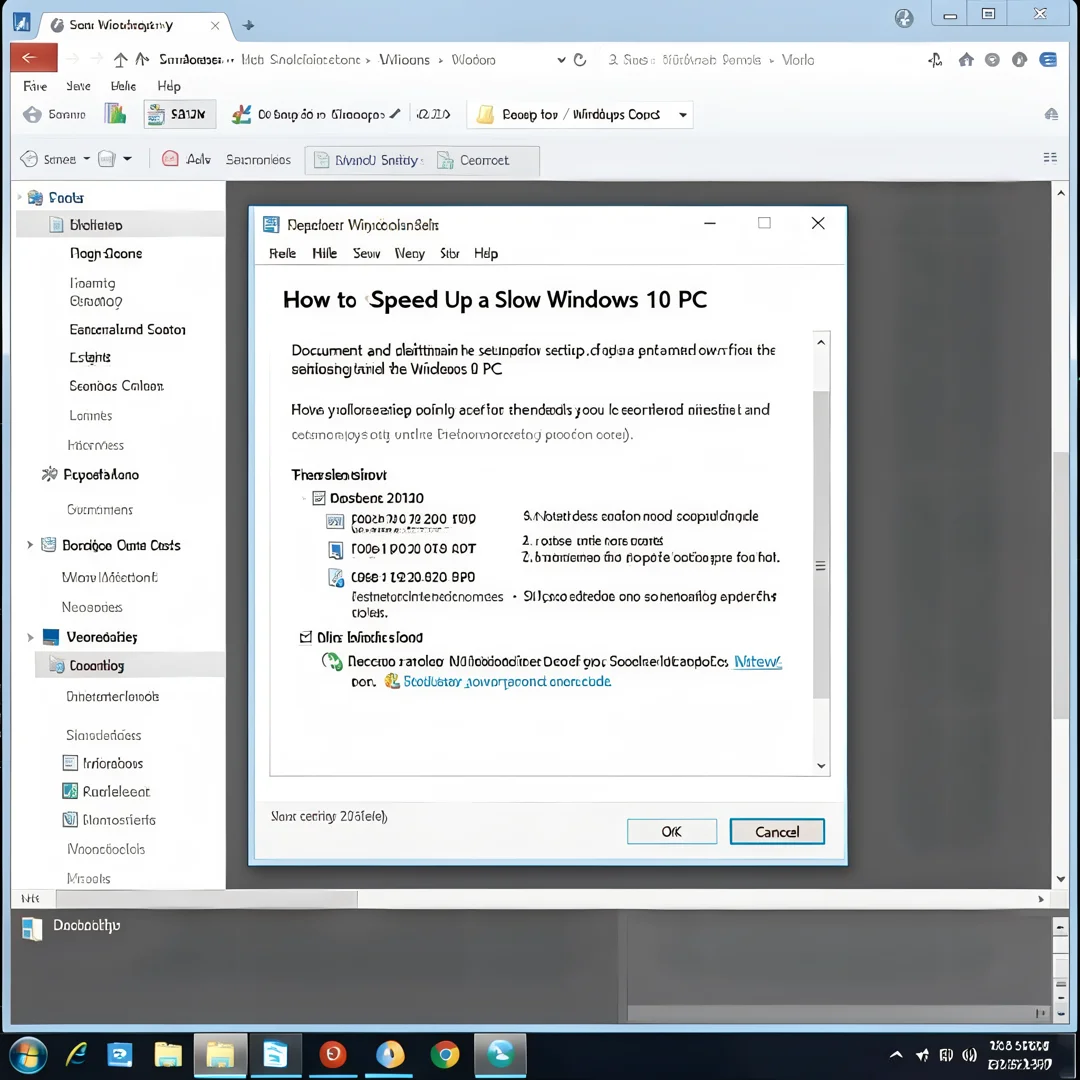Expand the Borcidoe Oma Casts tree node

pyautogui.click(x=30, y=545)
